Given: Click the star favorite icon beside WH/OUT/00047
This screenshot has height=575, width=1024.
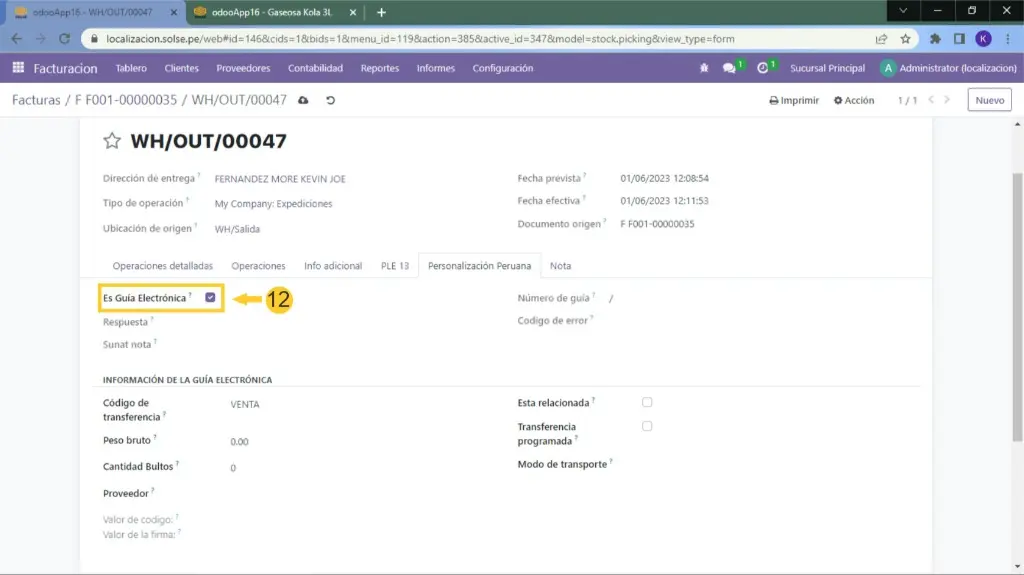Looking at the screenshot, I should [x=112, y=142].
